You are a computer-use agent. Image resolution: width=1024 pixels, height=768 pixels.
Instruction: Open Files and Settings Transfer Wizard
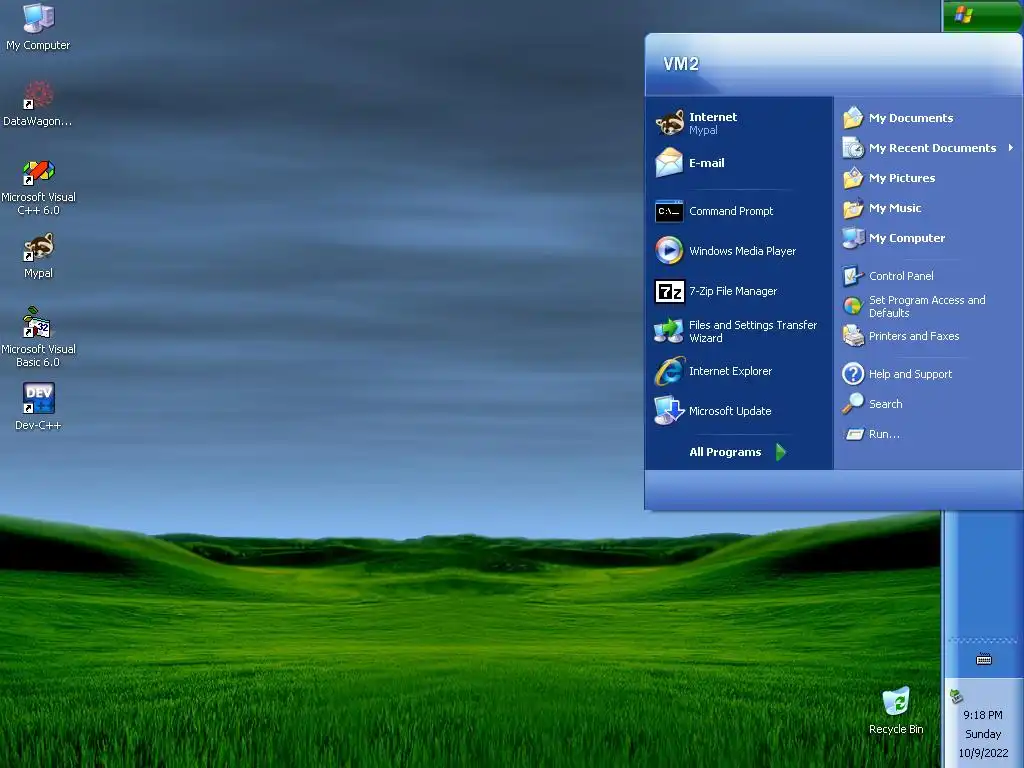pyautogui.click(x=739, y=331)
